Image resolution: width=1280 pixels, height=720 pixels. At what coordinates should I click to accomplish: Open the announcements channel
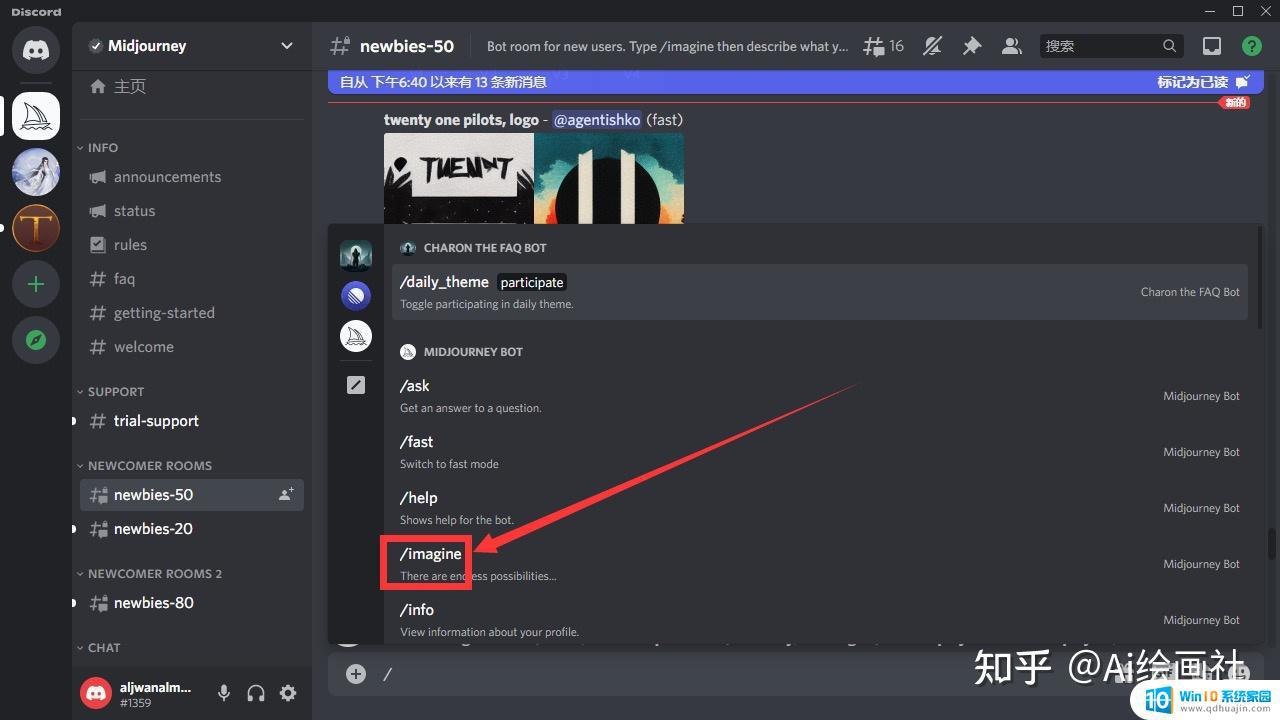point(190,177)
